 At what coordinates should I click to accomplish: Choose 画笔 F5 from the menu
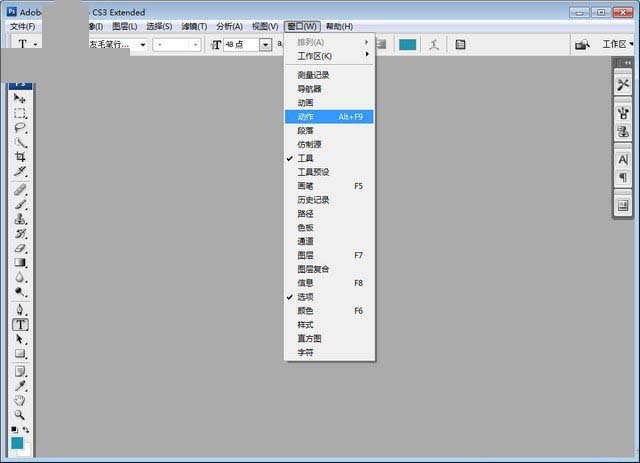tap(329, 186)
